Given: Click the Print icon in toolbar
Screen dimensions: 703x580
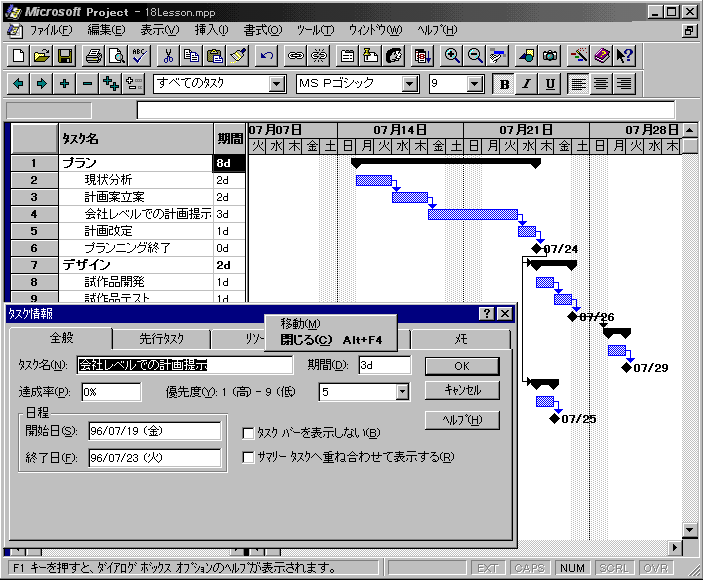Looking at the screenshot, I should pos(93,56).
